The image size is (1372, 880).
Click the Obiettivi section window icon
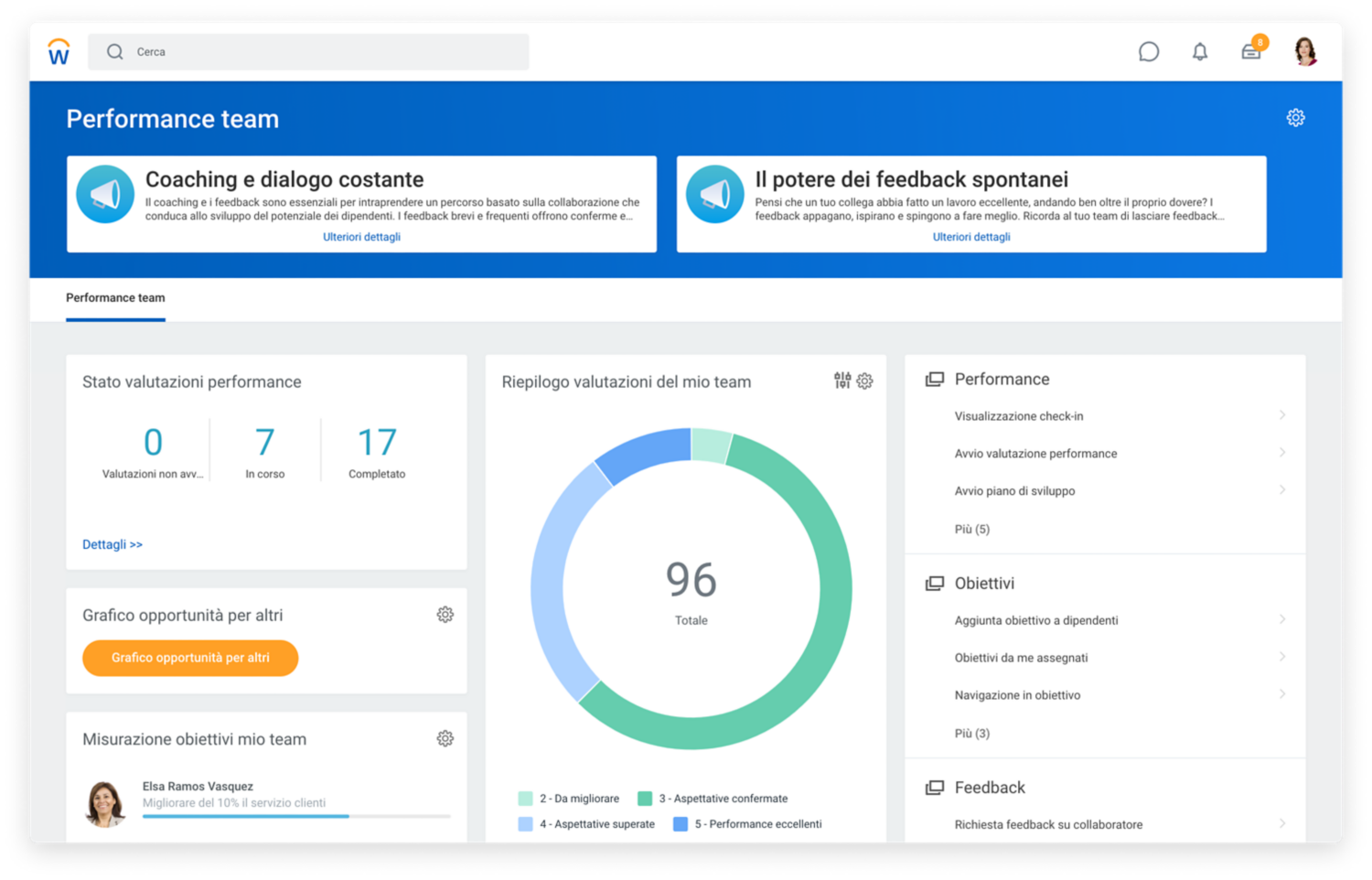coord(934,583)
